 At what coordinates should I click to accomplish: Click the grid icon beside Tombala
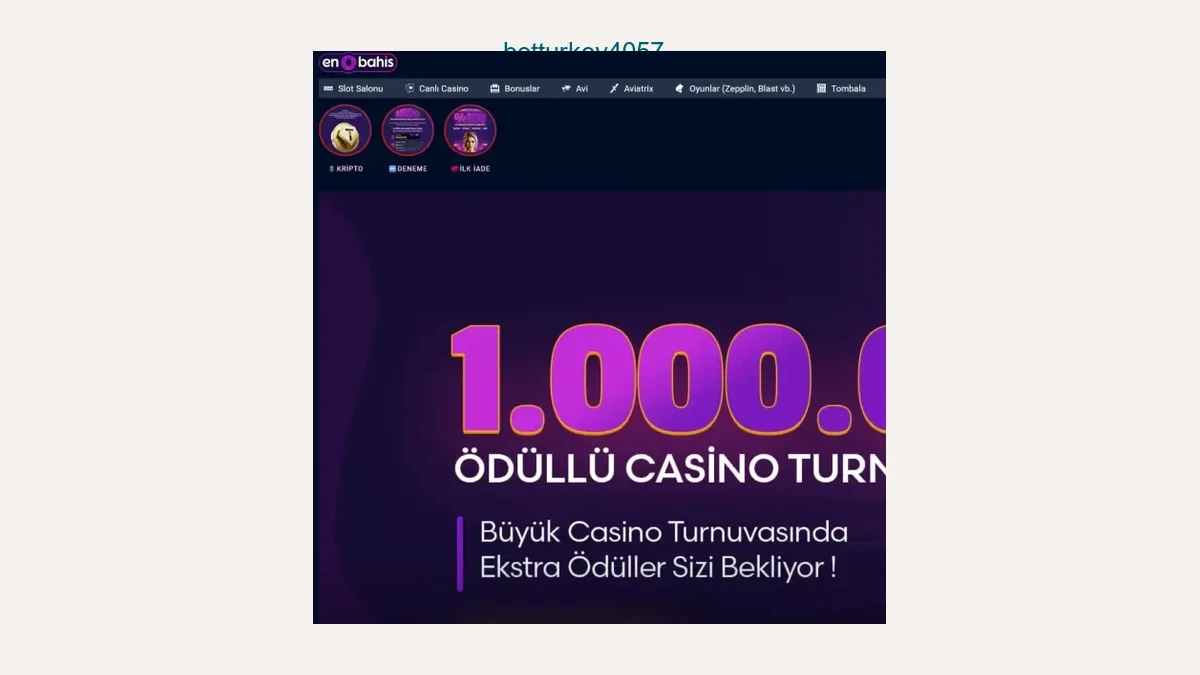click(x=821, y=89)
